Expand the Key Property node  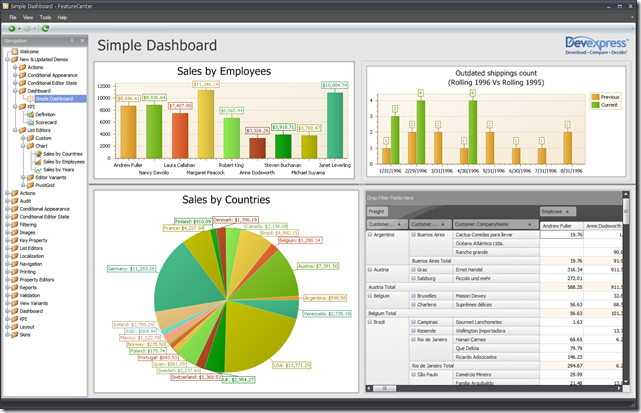point(7,240)
